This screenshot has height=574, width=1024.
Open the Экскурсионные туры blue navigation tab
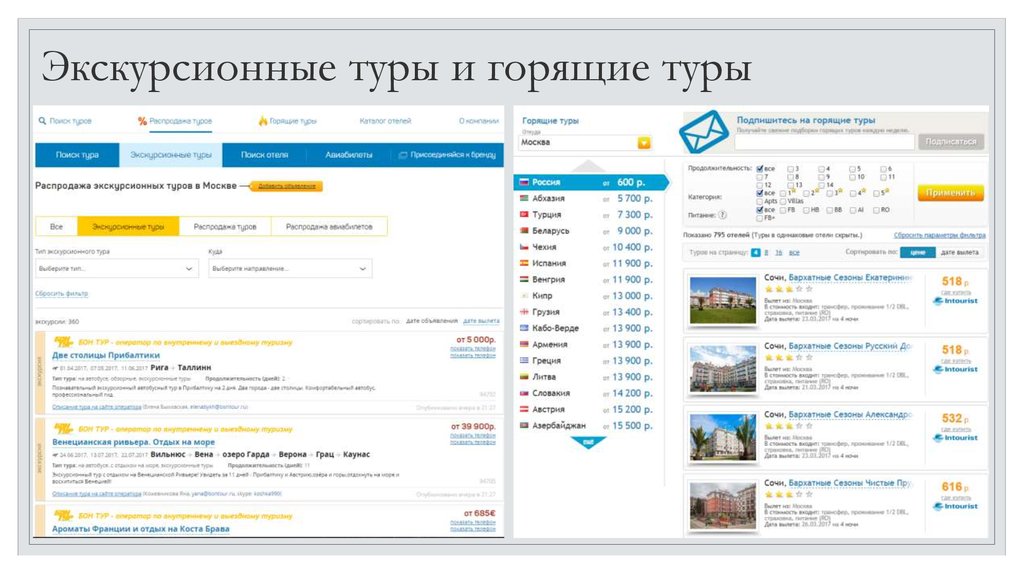click(x=170, y=155)
